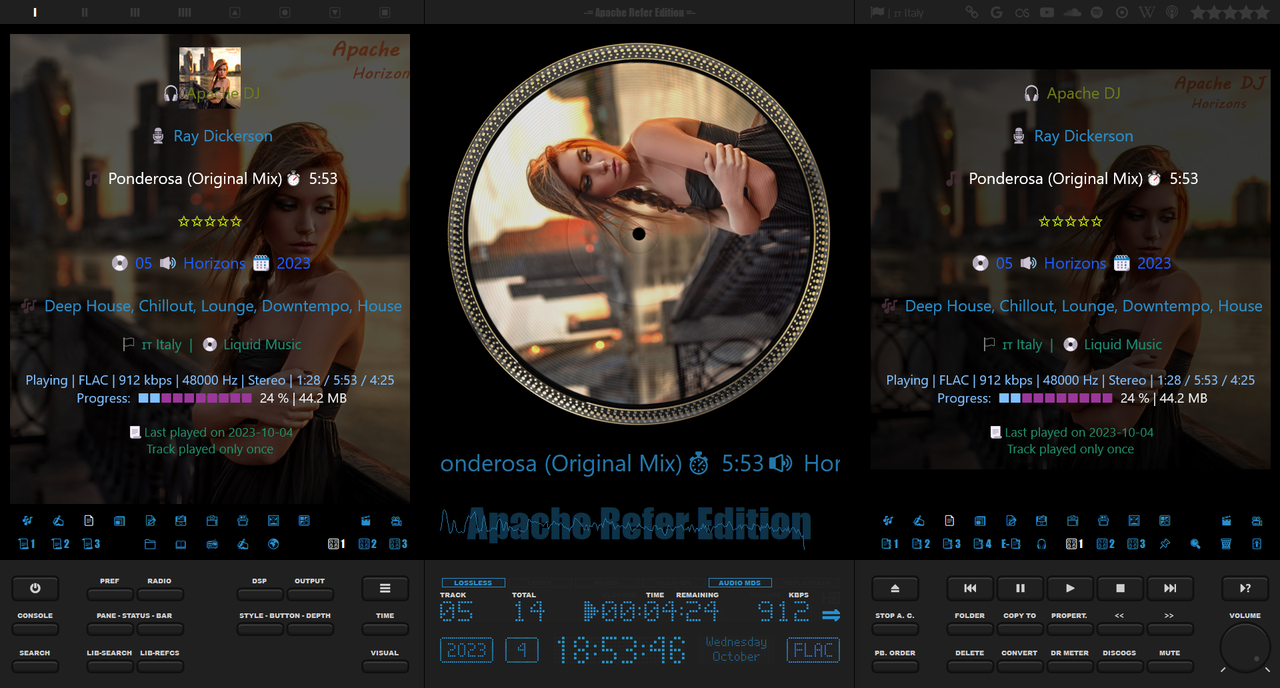Click the spinning vinyl album art

pyautogui.click(x=639, y=234)
